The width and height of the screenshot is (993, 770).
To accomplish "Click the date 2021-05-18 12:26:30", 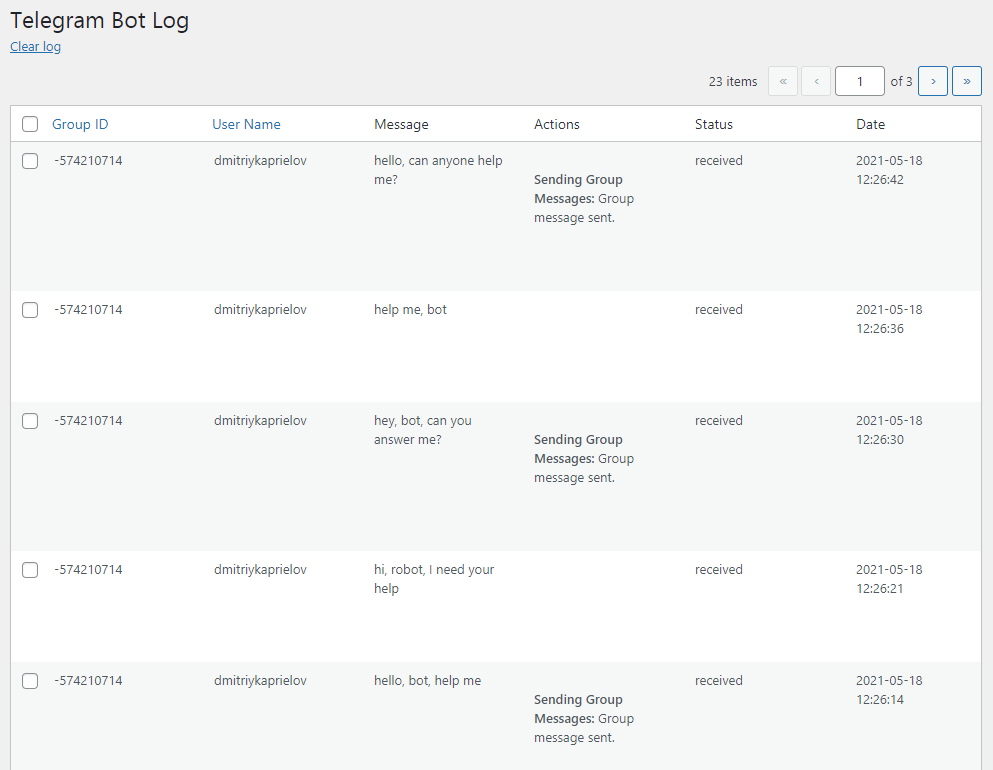I will click(889, 430).
